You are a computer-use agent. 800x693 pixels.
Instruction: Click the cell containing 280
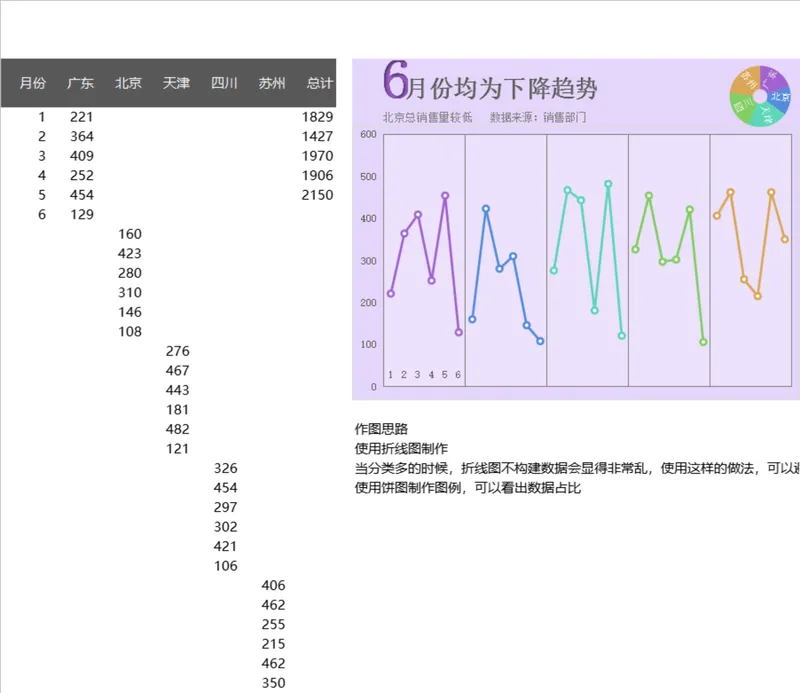[x=130, y=273]
